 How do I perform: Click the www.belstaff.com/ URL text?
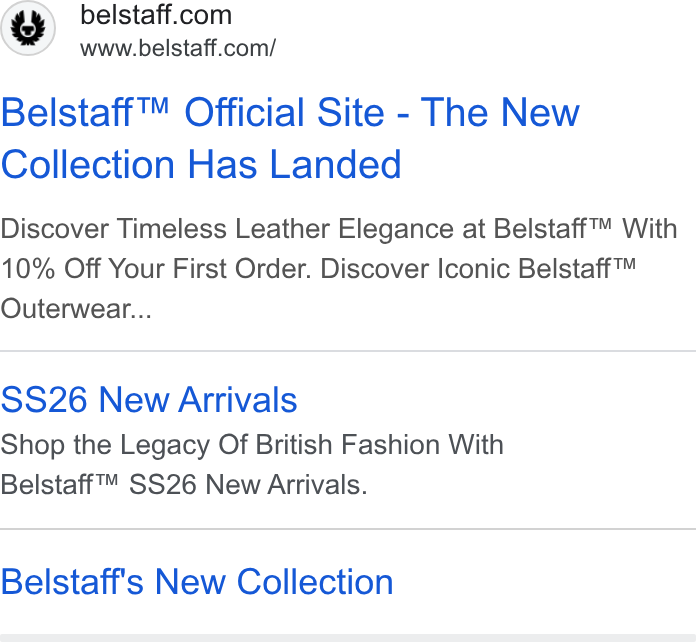[x=178, y=48]
